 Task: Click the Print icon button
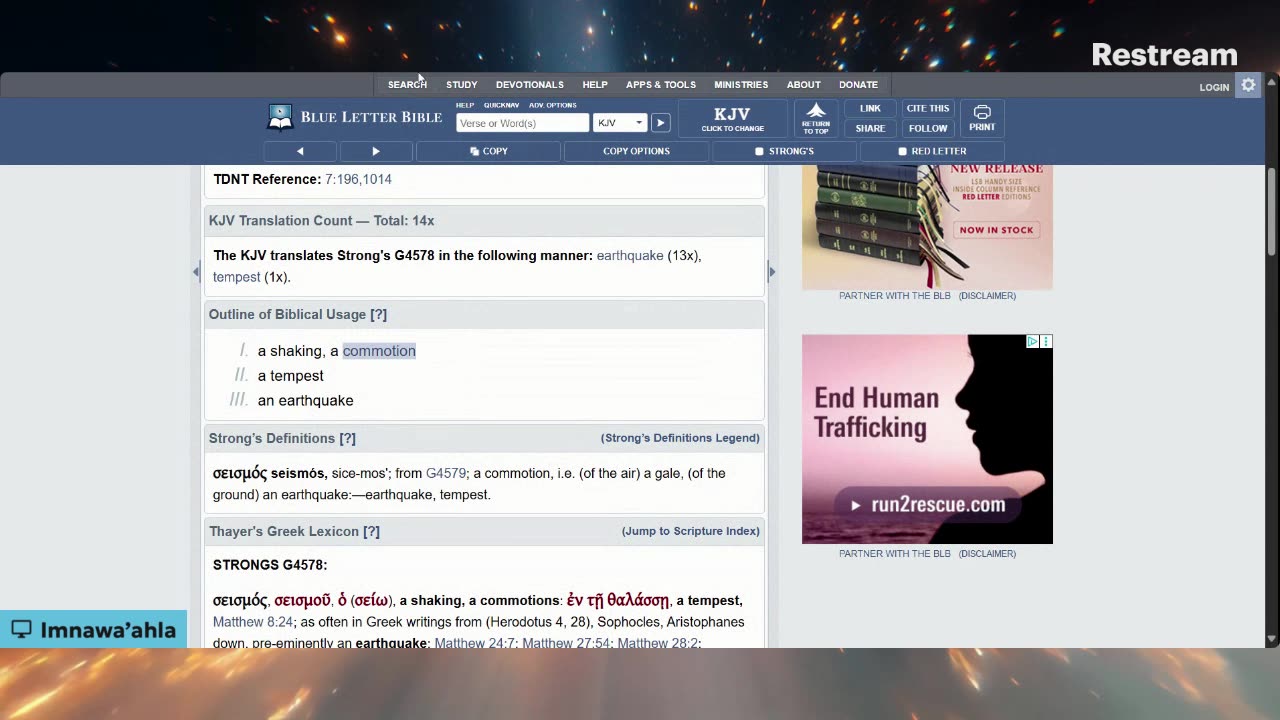tap(982, 119)
